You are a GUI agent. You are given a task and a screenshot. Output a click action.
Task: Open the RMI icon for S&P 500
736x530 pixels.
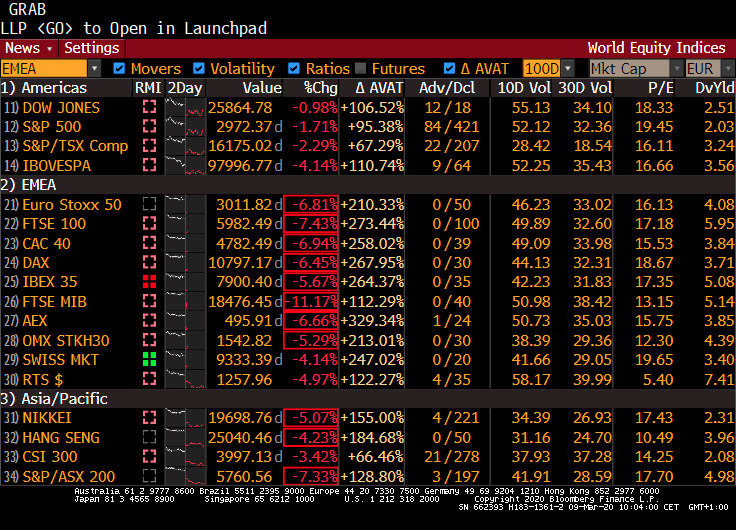(149, 127)
